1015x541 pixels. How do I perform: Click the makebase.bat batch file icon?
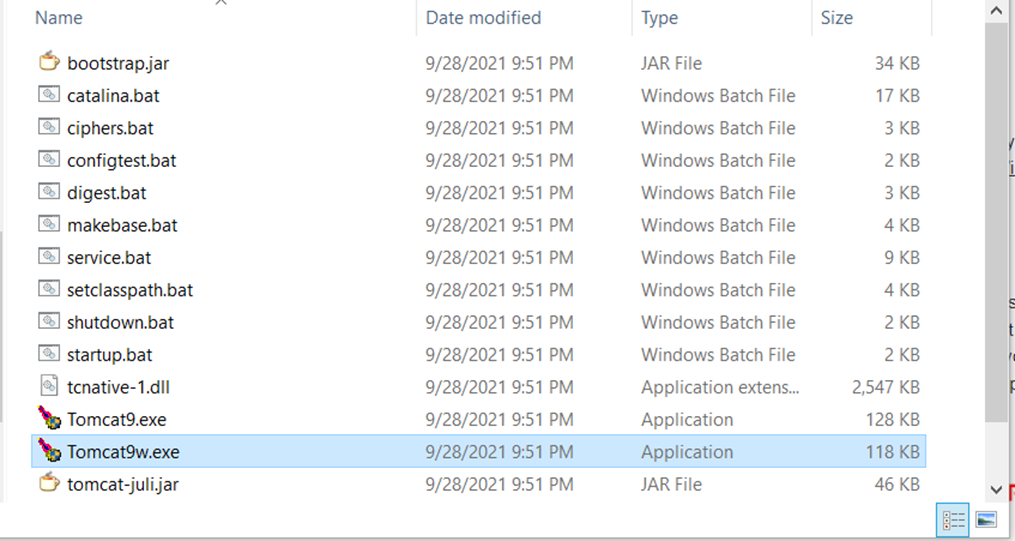[49, 224]
